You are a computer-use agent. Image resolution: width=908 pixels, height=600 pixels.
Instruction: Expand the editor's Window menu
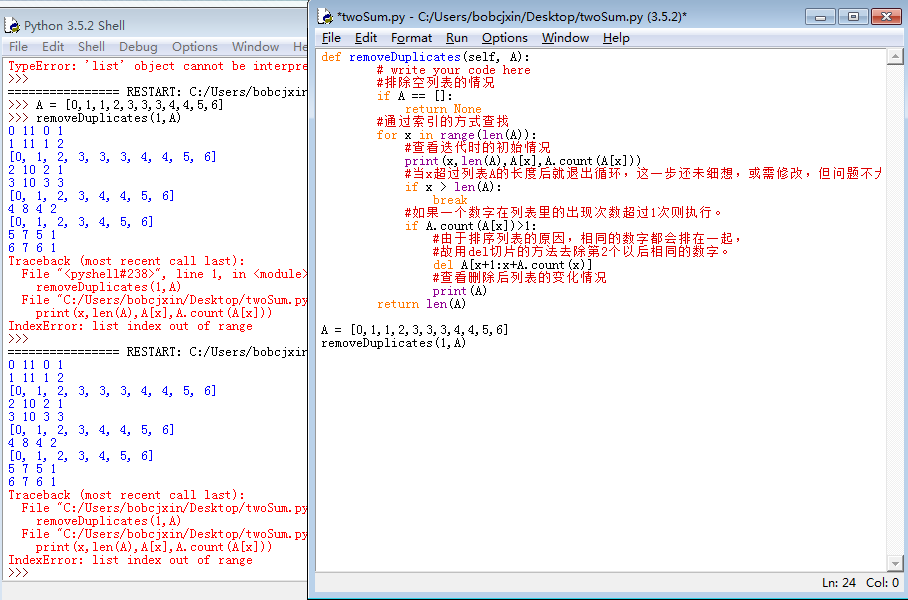(565, 38)
